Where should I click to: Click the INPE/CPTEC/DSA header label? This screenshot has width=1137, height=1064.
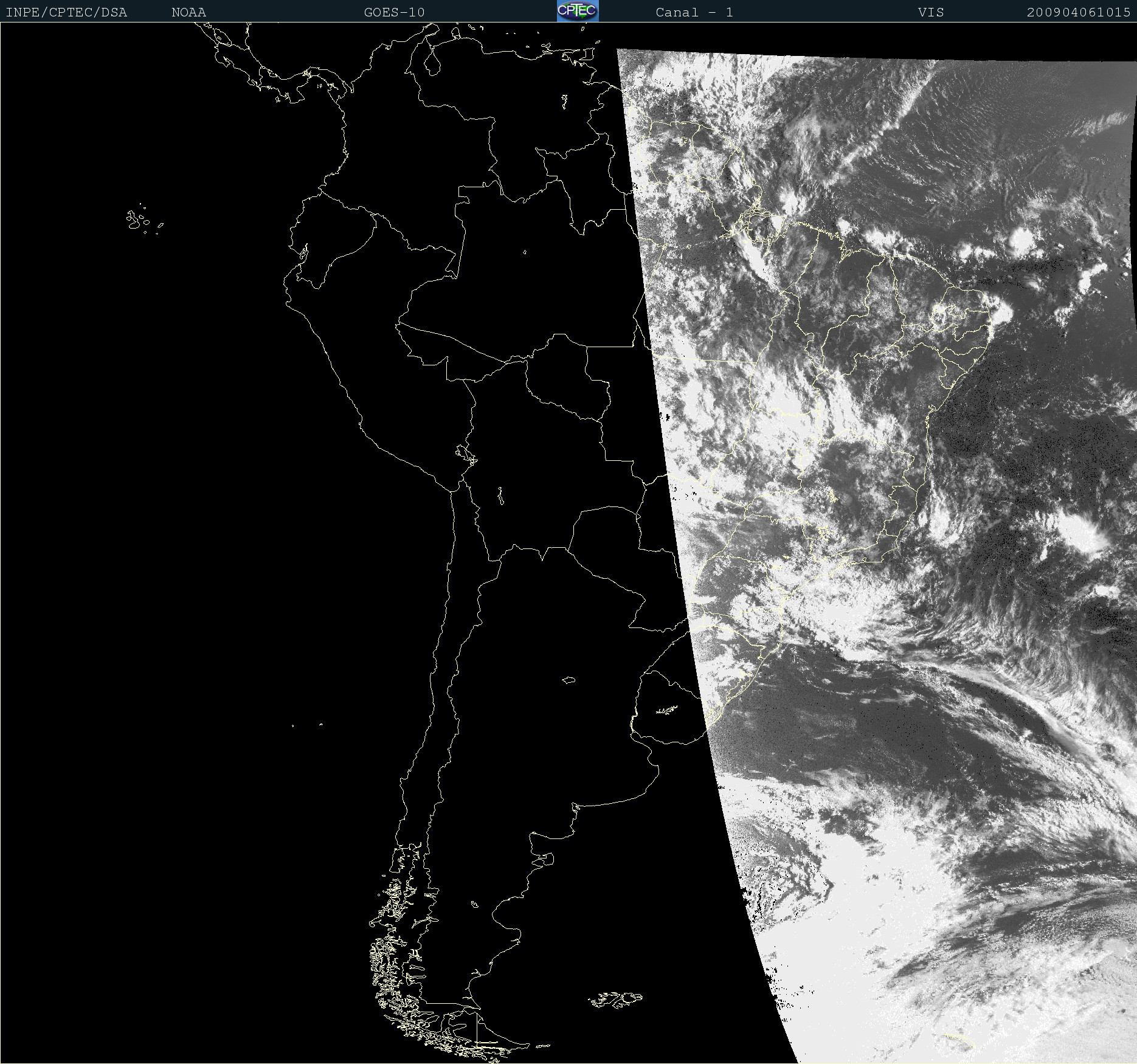(x=66, y=12)
